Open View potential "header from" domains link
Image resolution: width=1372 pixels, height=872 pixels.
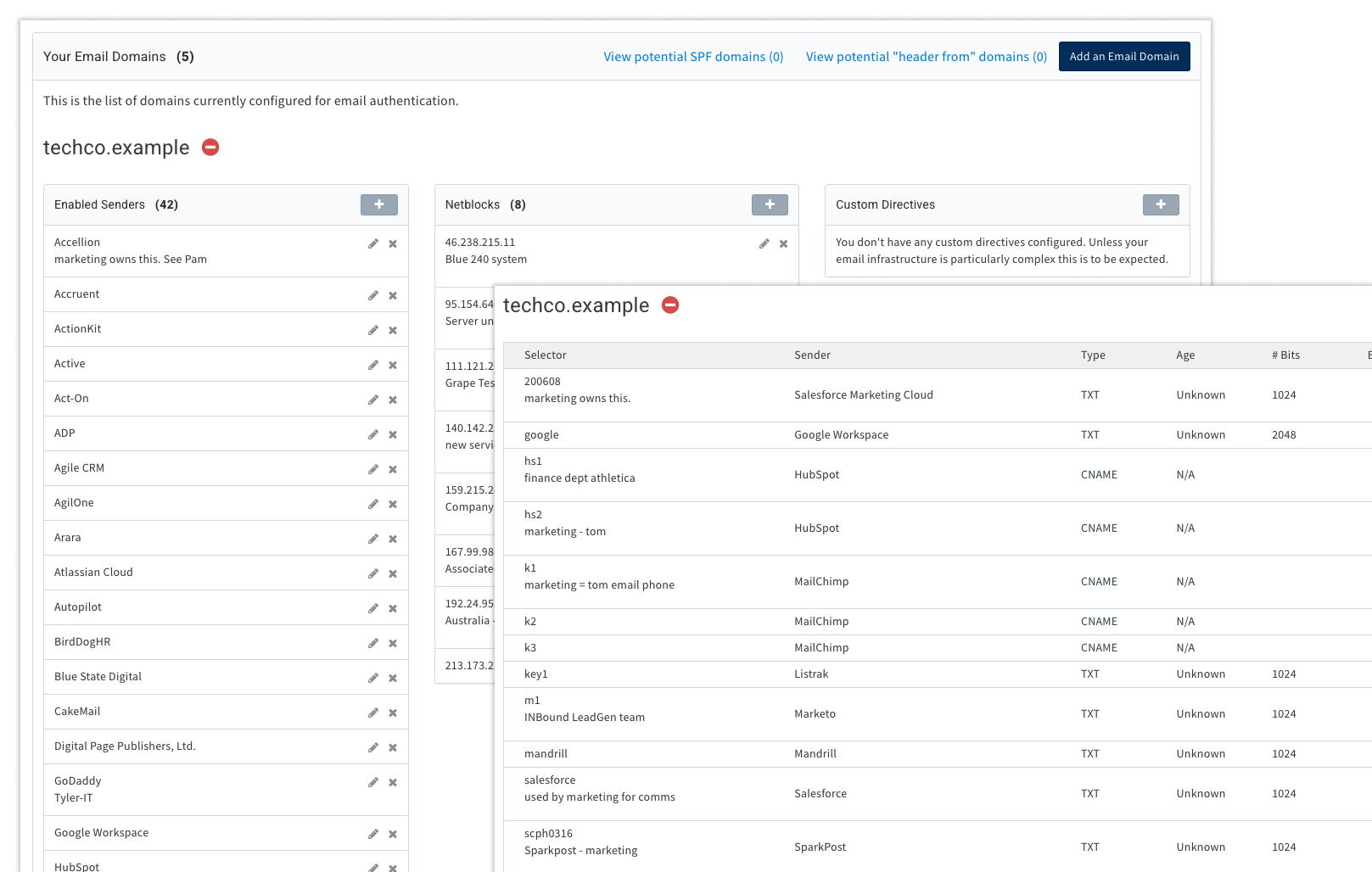[x=927, y=57]
